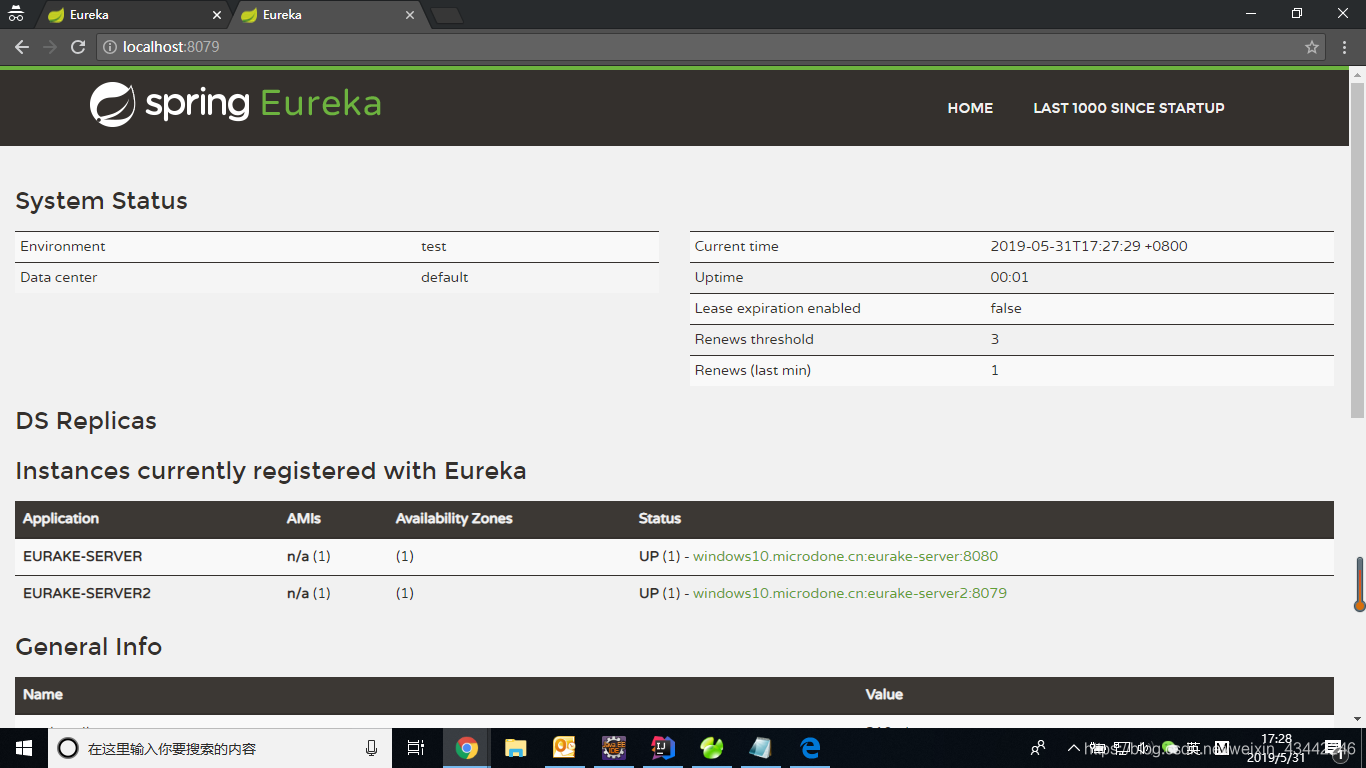This screenshot has width=1366, height=768.
Task: Go forward in browser history
Action: pos(50,47)
